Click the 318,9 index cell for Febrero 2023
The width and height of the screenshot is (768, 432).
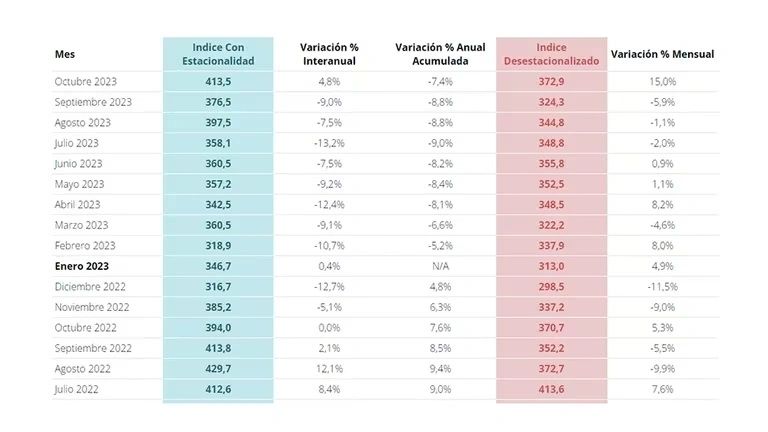[218, 246]
